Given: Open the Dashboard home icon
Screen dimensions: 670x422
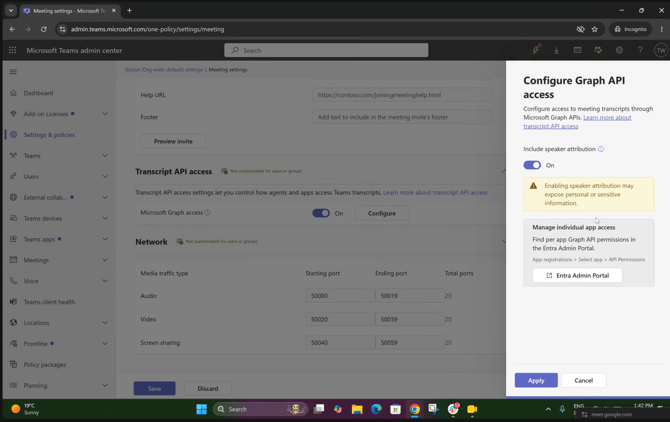Looking at the screenshot, I should click(13, 93).
